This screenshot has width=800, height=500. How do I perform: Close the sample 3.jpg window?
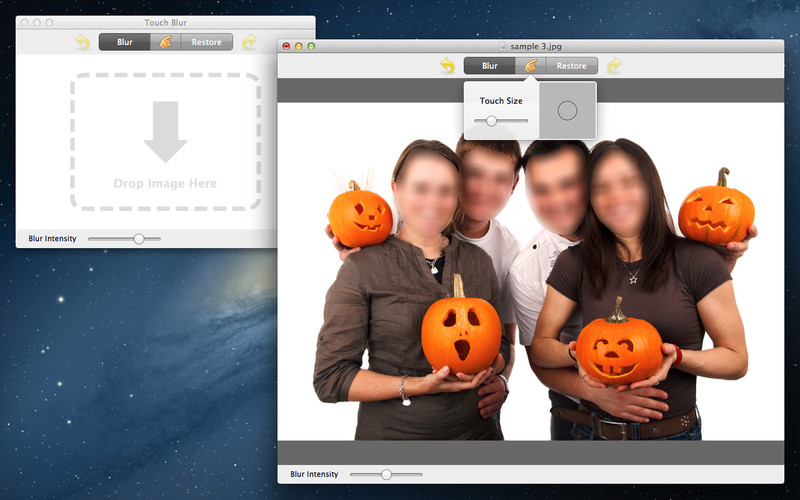[x=286, y=46]
